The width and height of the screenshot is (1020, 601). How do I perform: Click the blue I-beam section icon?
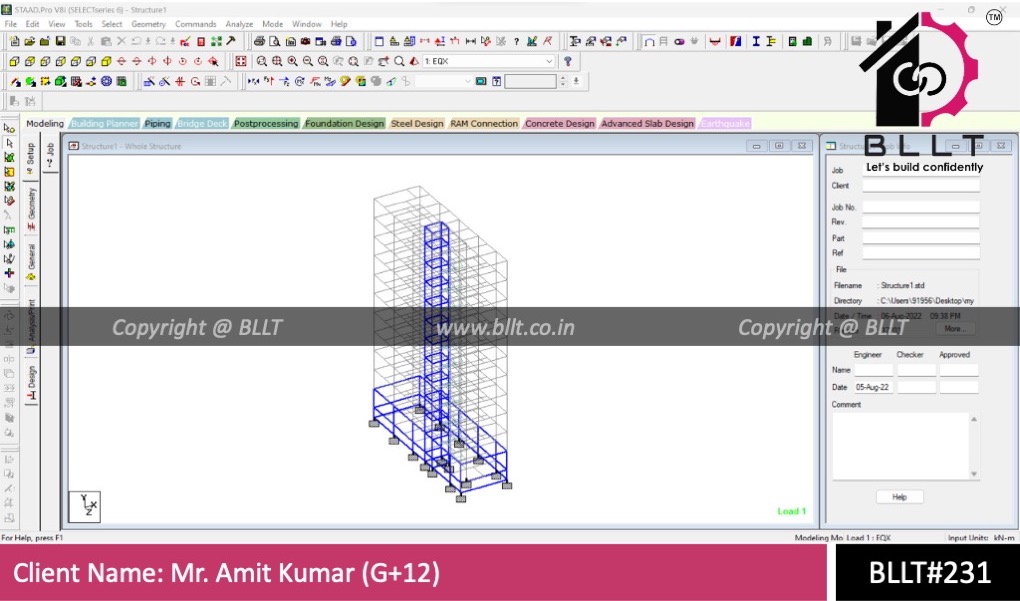(x=755, y=41)
